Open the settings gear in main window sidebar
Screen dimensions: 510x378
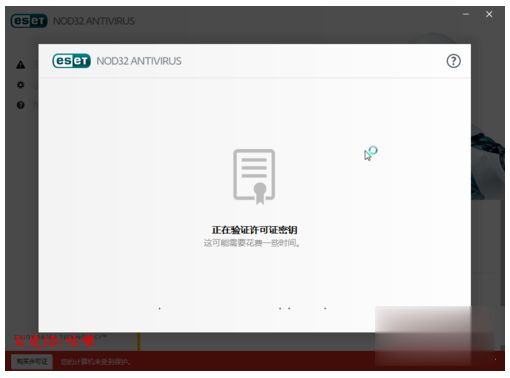tap(21, 85)
